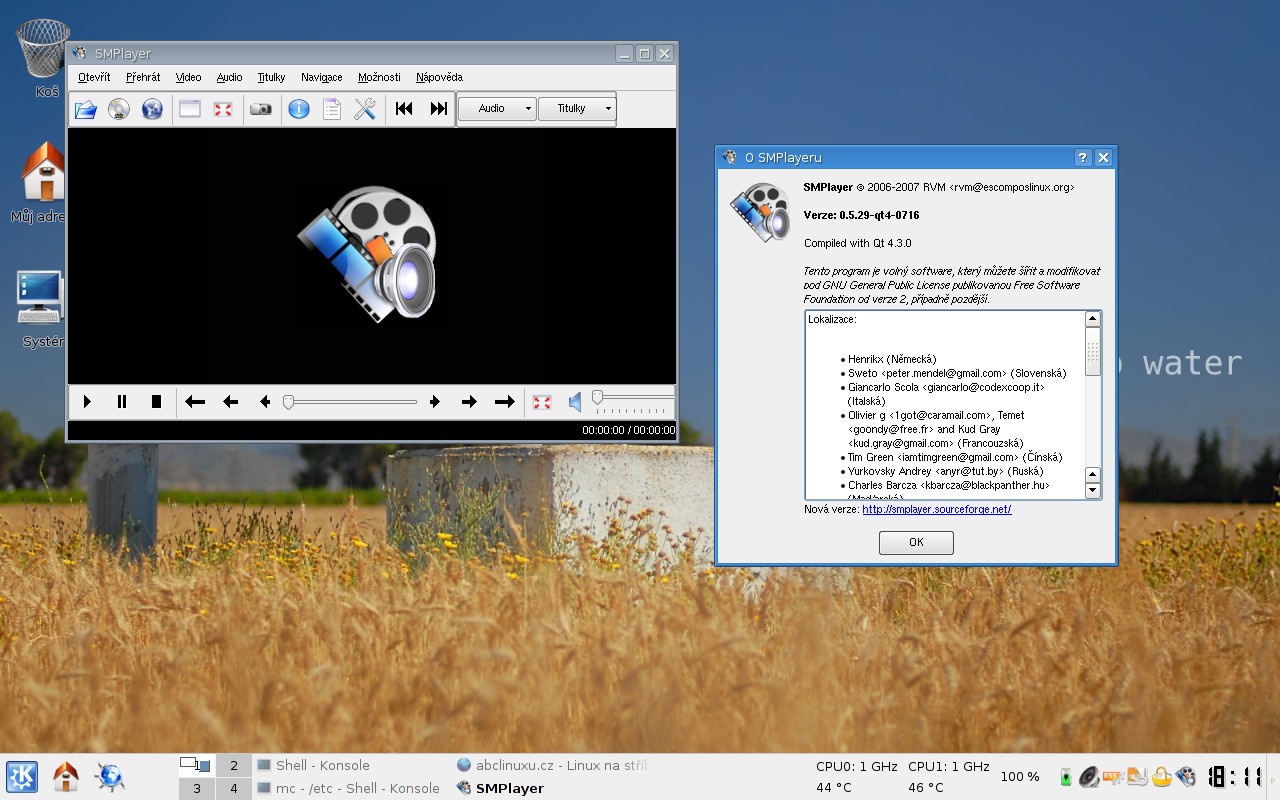Switch to virtual desktop 3
Viewport: 1280px width, 800px height.
click(x=197, y=789)
